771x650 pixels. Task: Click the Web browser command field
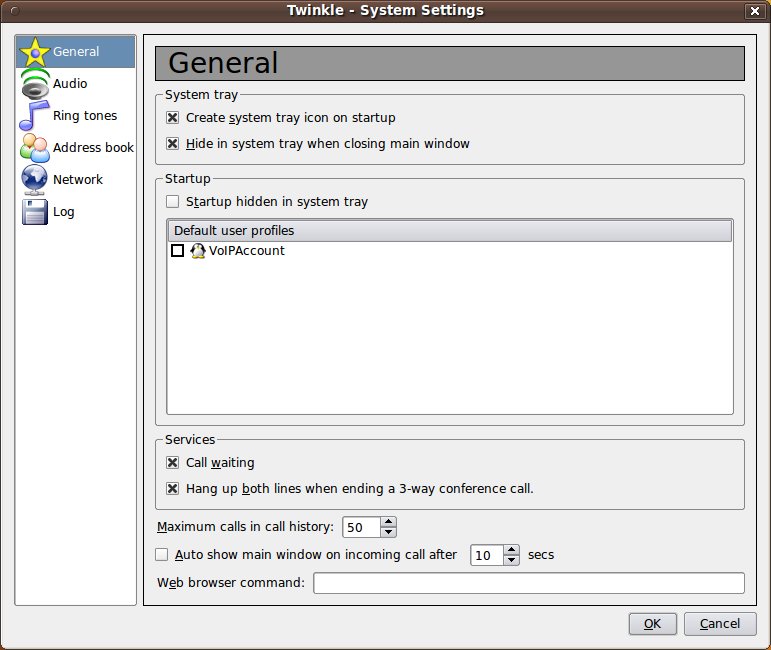click(x=528, y=583)
